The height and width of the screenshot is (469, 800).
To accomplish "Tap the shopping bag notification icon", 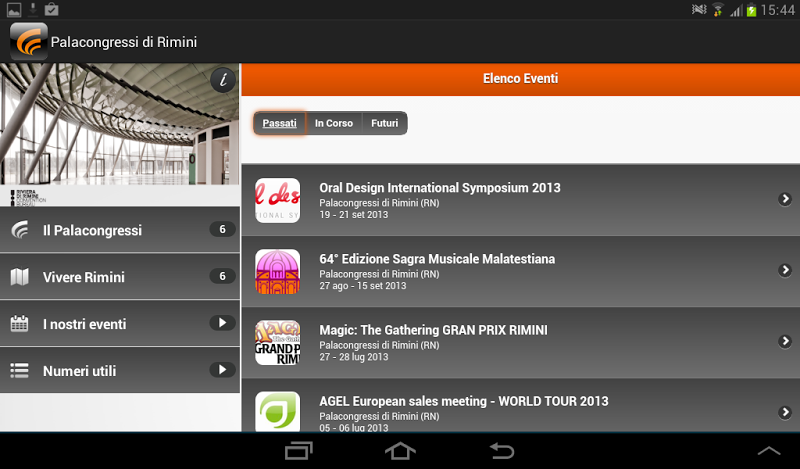I will click(x=51, y=9).
